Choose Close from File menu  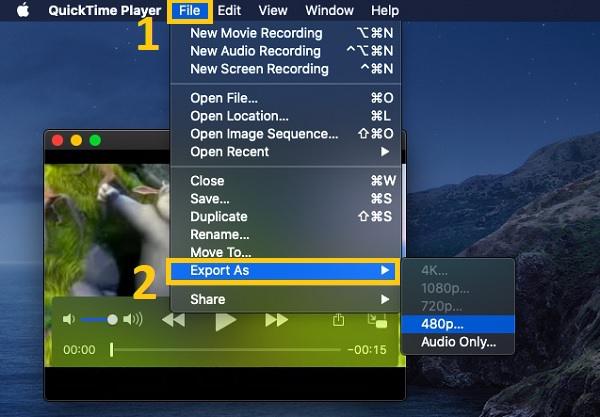285,181
